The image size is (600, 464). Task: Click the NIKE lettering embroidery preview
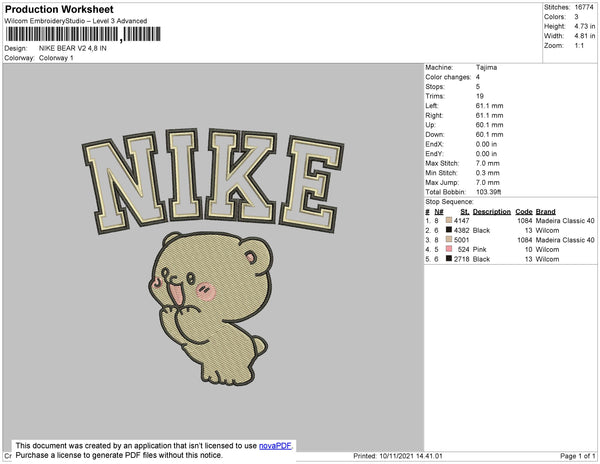[213, 181]
